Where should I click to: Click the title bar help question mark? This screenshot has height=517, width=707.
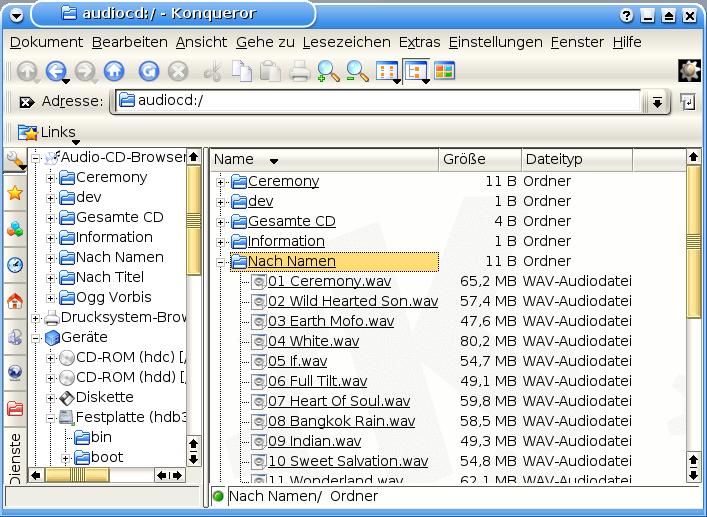(x=626, y=16)
